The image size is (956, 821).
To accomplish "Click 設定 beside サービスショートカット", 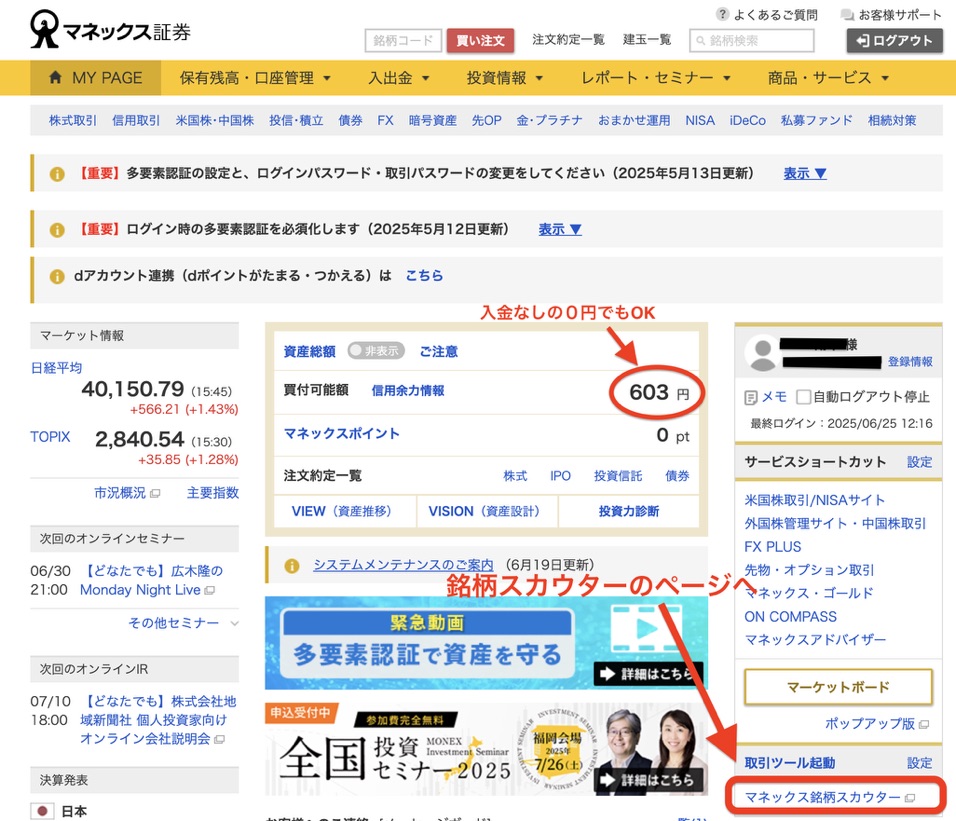I will point(919,462).
